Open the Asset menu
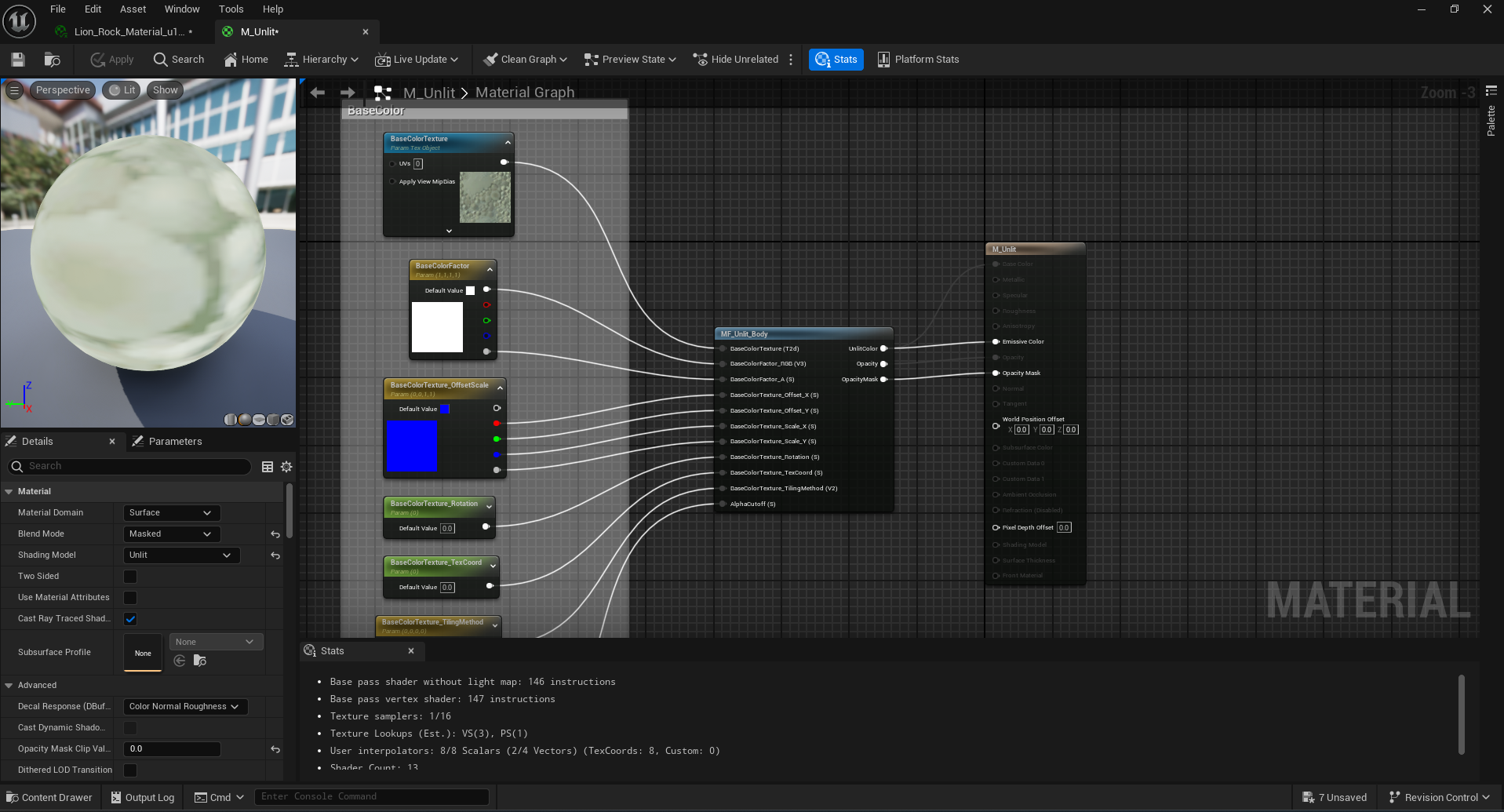 coord(133,9)
